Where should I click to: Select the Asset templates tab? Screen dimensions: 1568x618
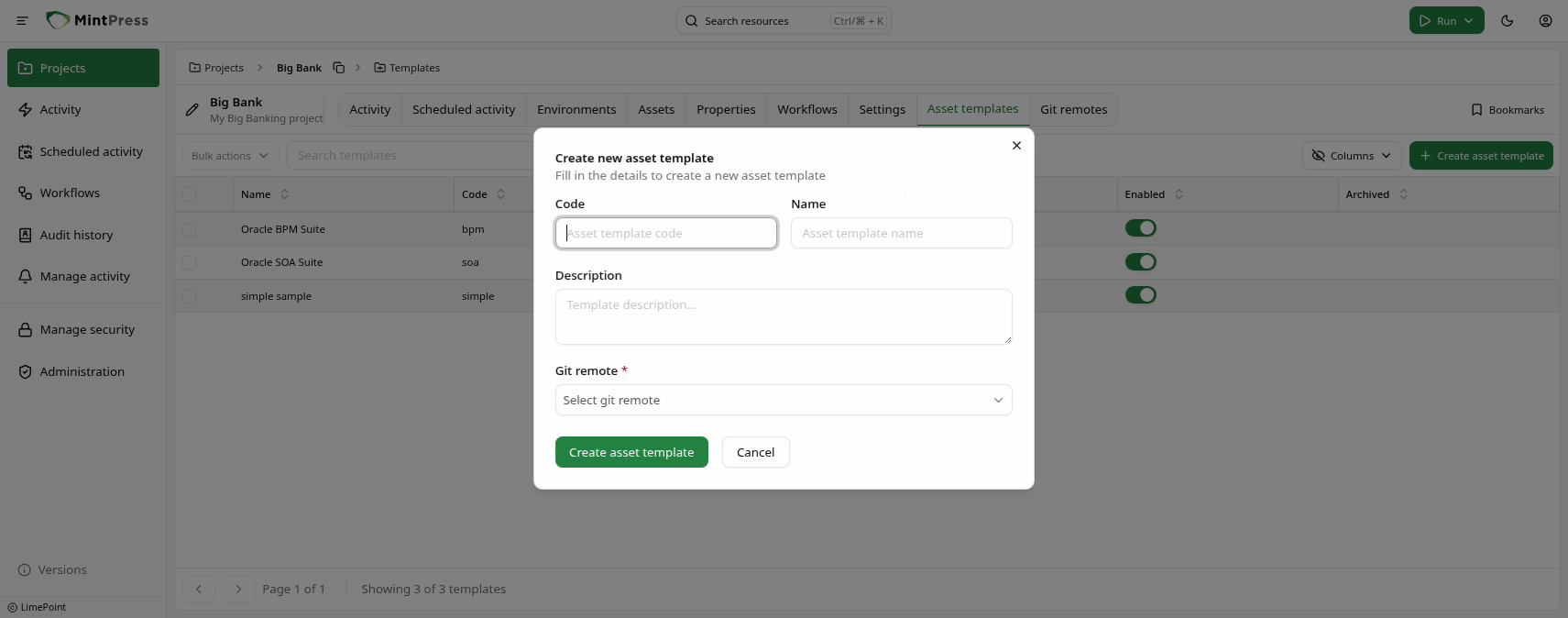972,109
